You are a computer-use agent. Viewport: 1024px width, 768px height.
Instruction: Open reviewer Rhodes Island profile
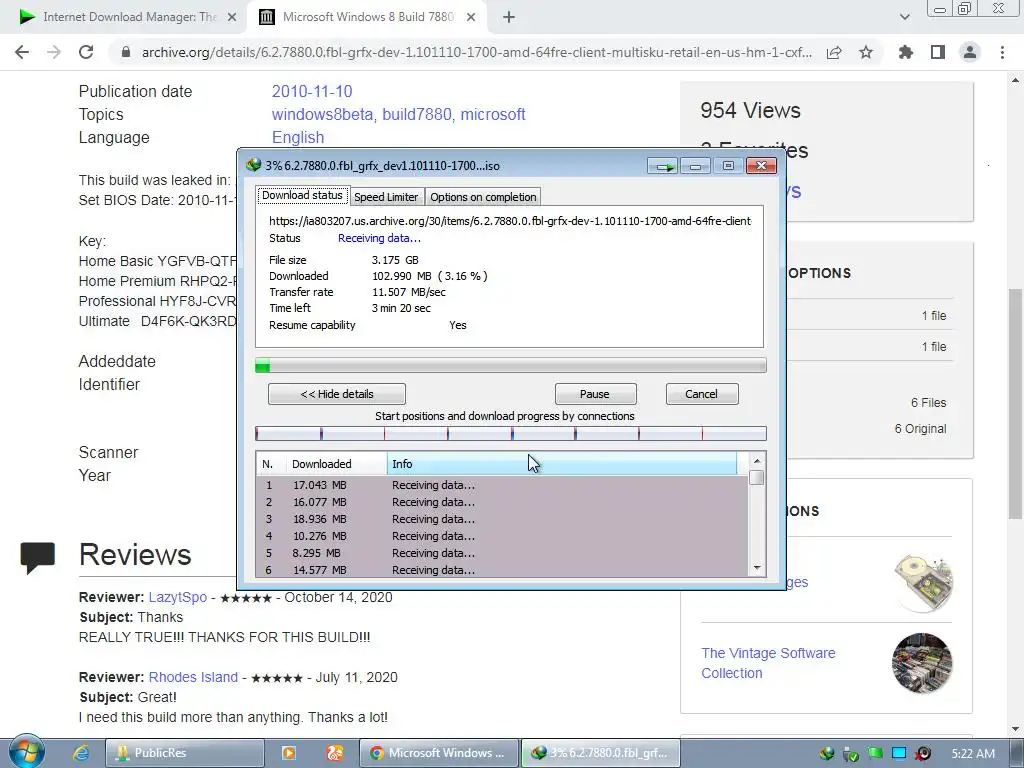(193, 677)
